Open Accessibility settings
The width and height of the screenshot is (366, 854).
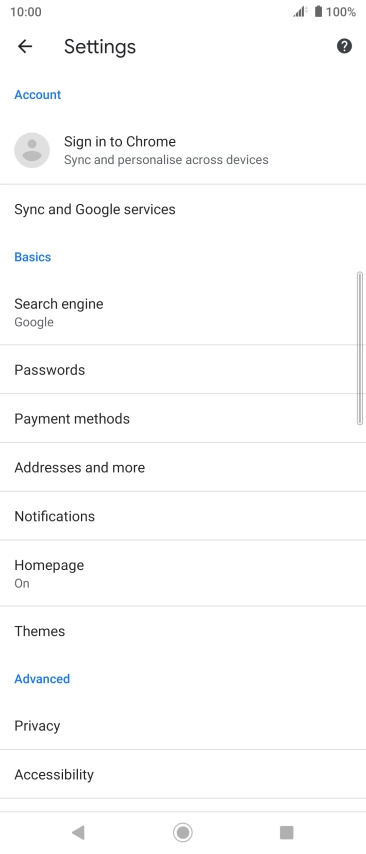pyautogui.click(x=183, y=774)
